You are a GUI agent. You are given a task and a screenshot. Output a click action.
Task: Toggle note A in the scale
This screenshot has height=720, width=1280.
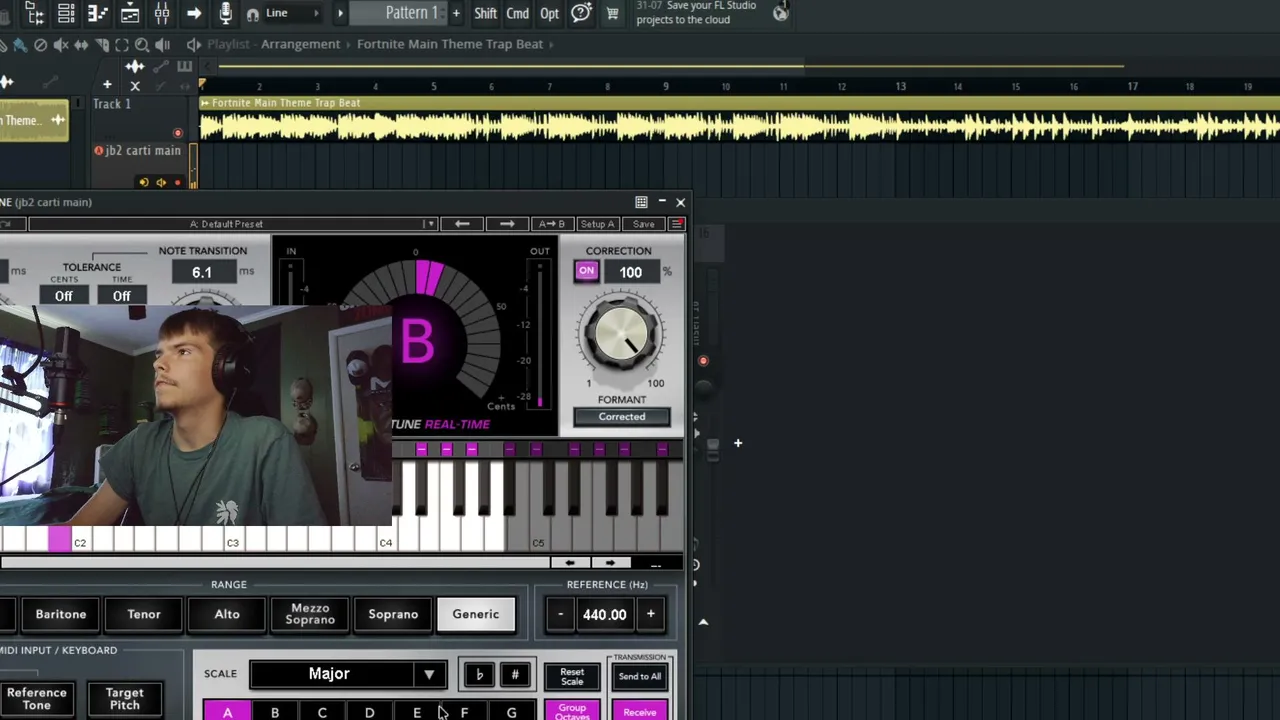tap(227, 711)
